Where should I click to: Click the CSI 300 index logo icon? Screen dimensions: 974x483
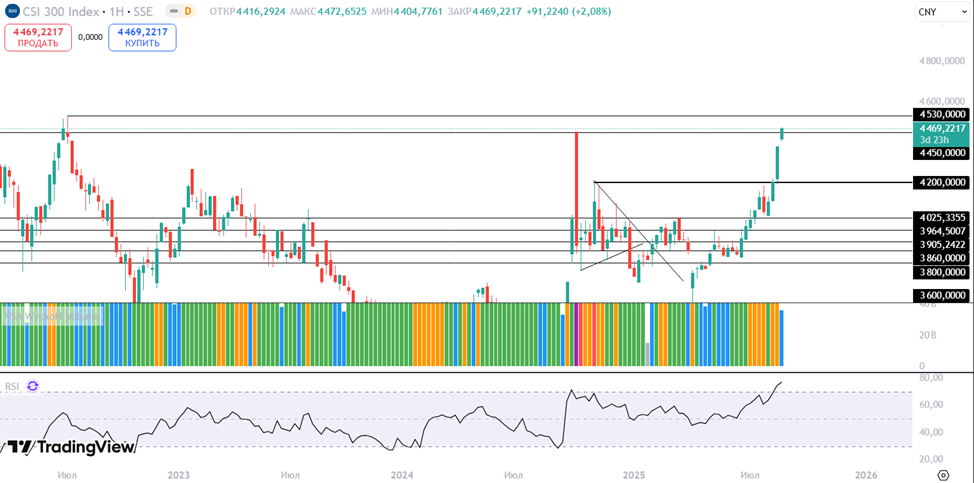(12, 11)
